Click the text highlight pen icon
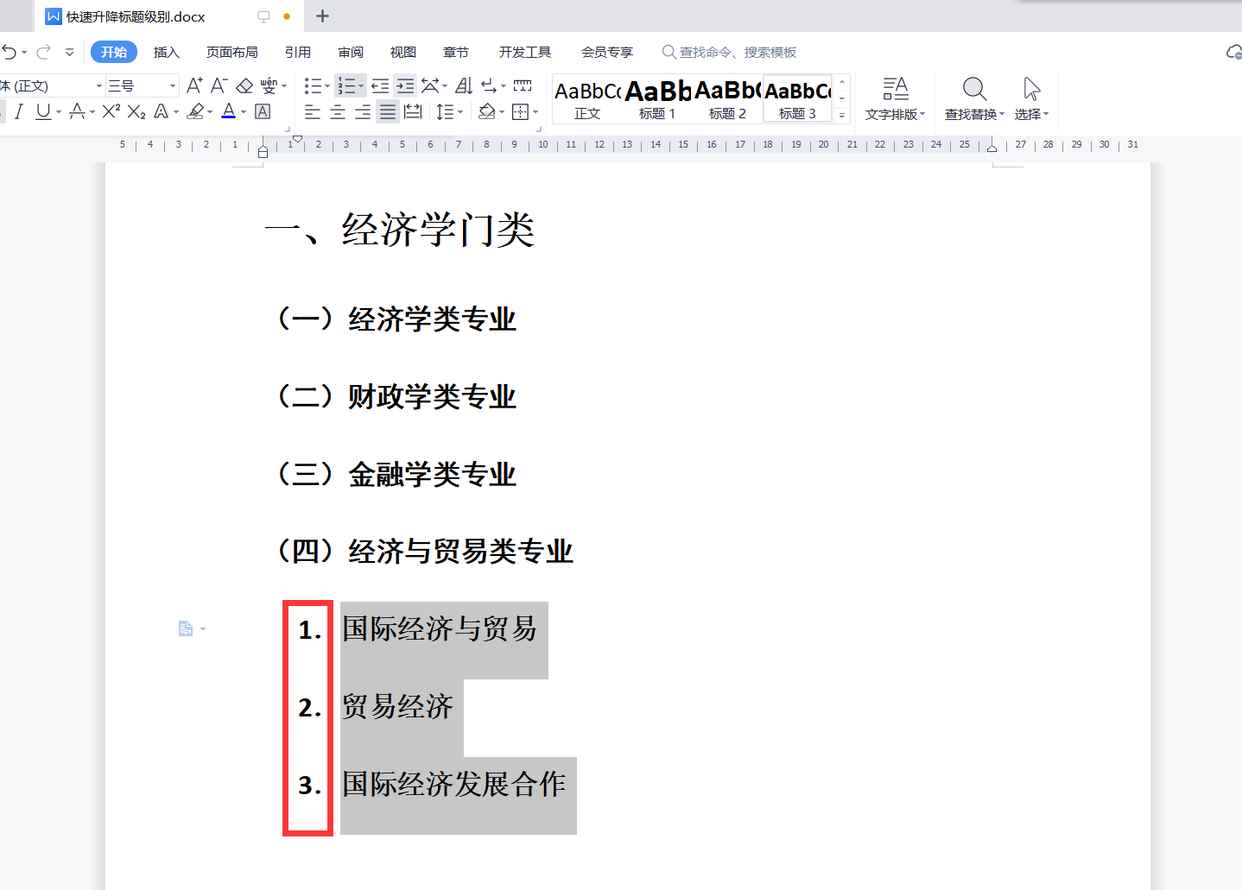Screen dimensions: 1242x890 [197, 112]
